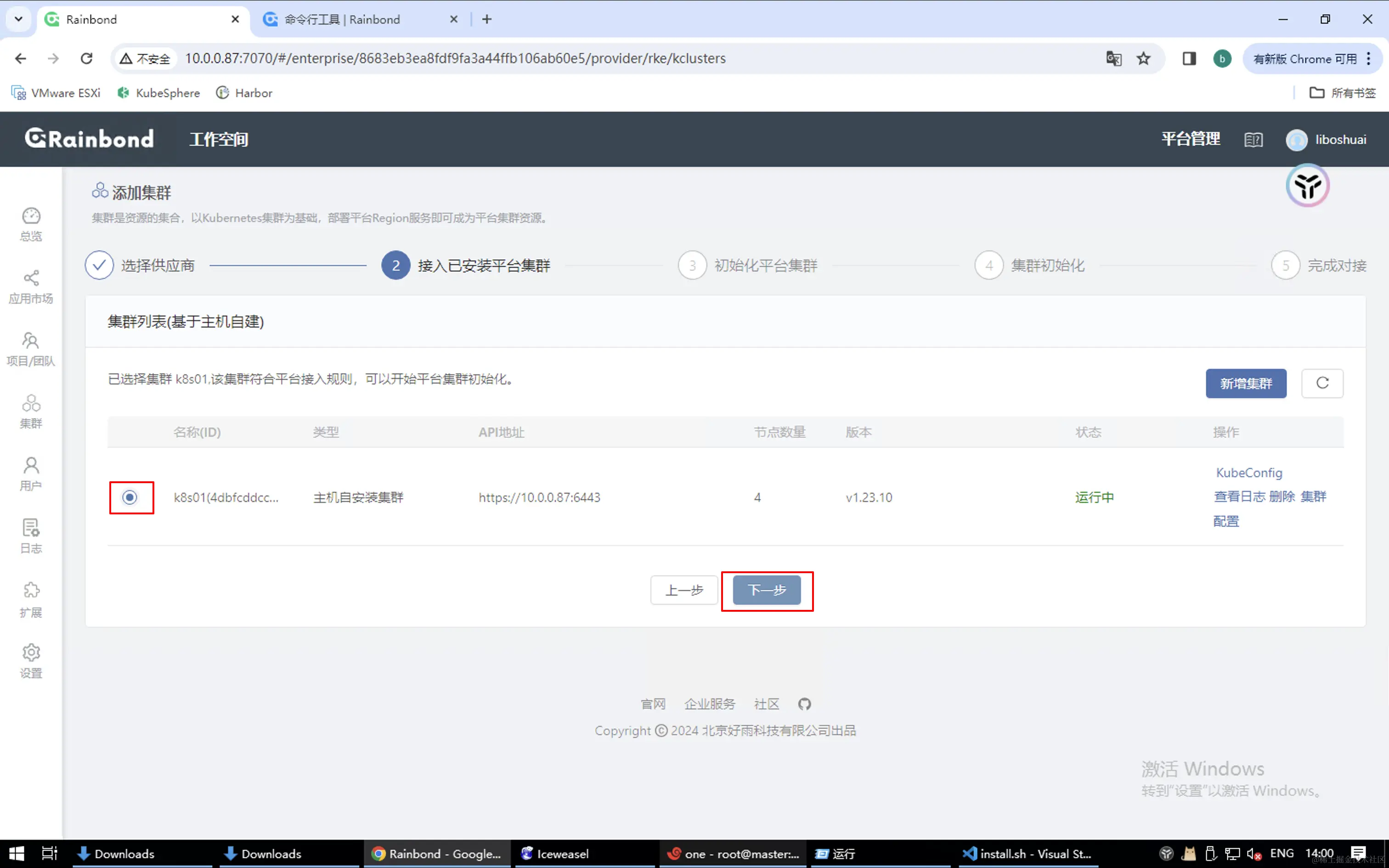Open the KubeConfig link for k8s01
This screenshot has width=1389, height=868.
[x=1248, y=472]
